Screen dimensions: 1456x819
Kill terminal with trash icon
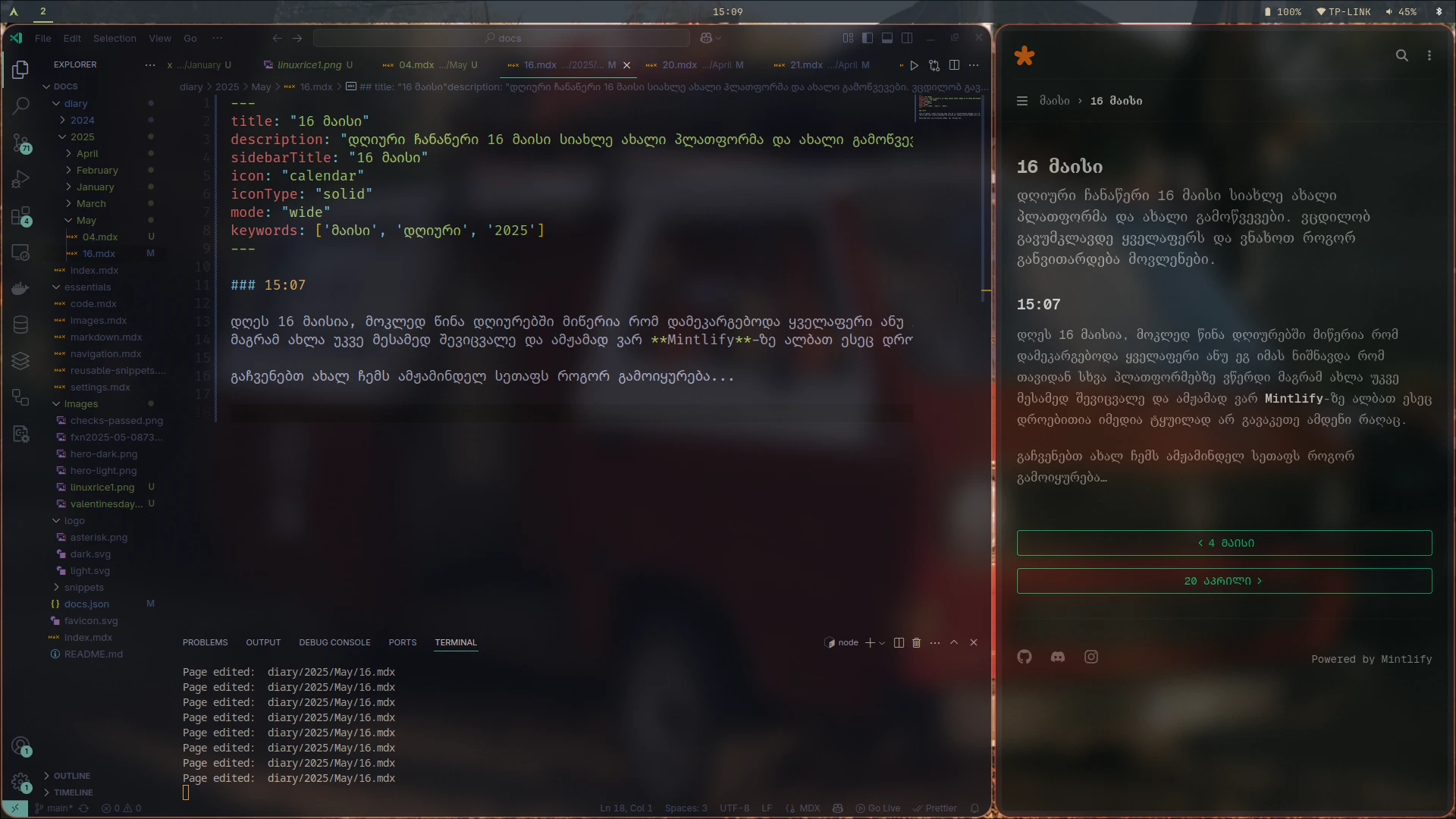916,643
